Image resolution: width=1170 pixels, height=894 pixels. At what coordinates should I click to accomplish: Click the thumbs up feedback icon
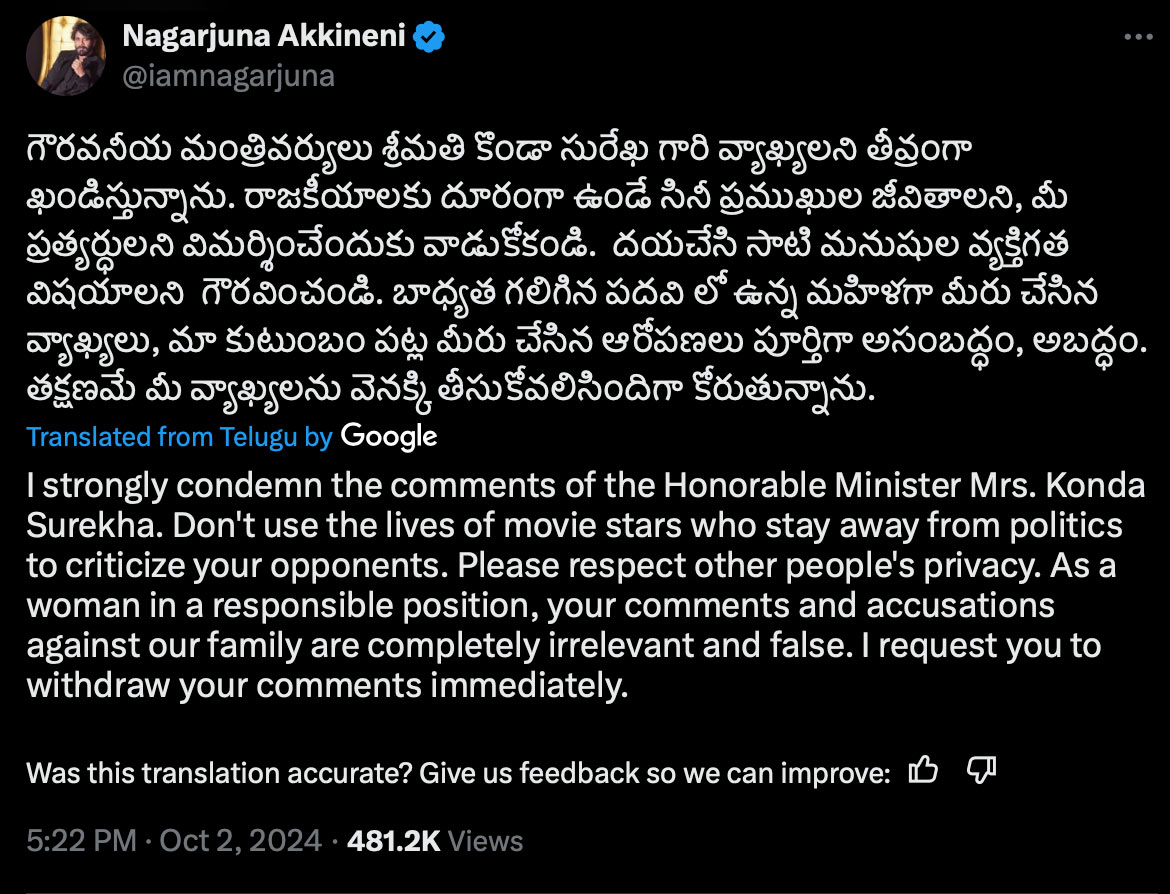923,770
